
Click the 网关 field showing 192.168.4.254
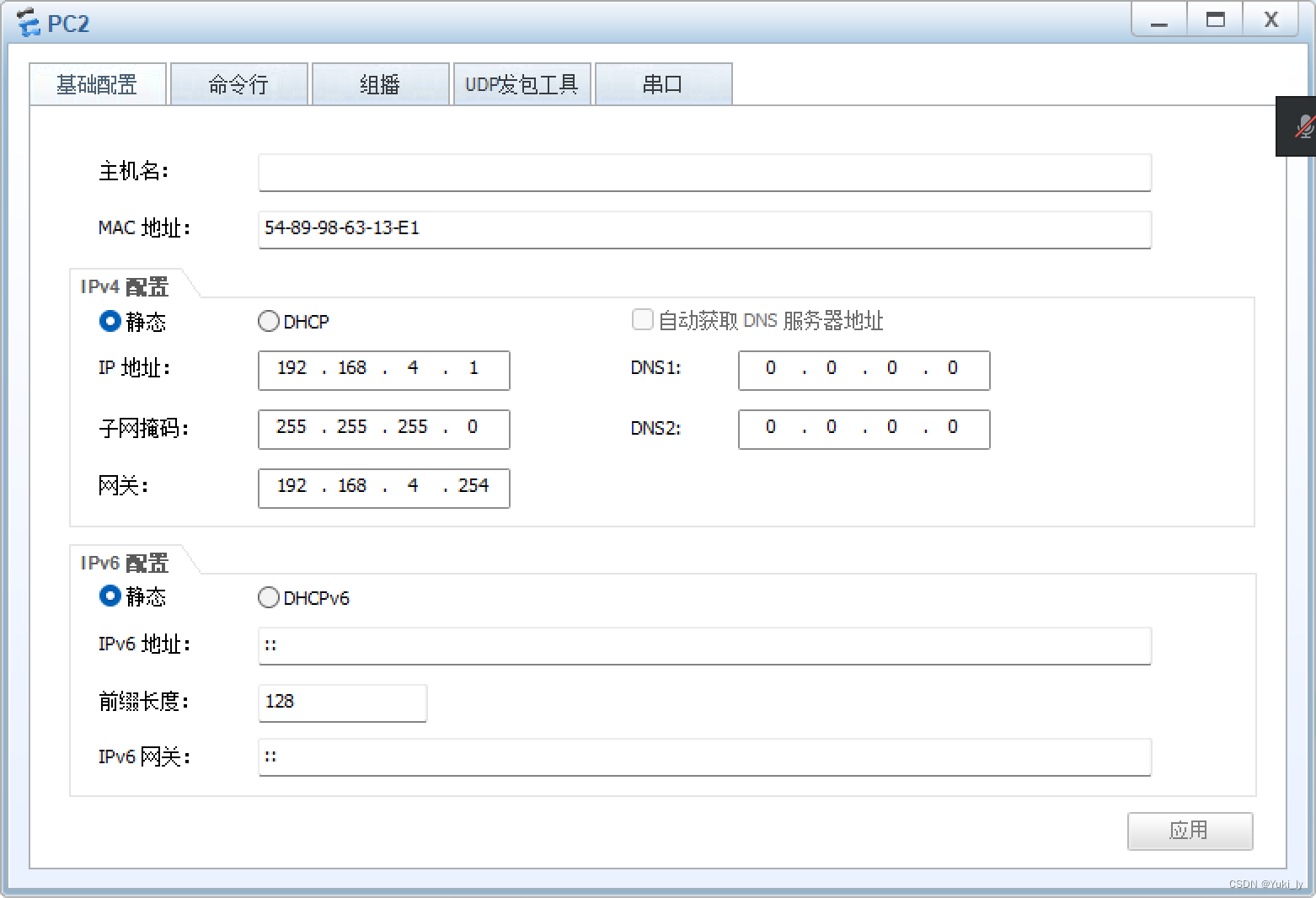383,488
